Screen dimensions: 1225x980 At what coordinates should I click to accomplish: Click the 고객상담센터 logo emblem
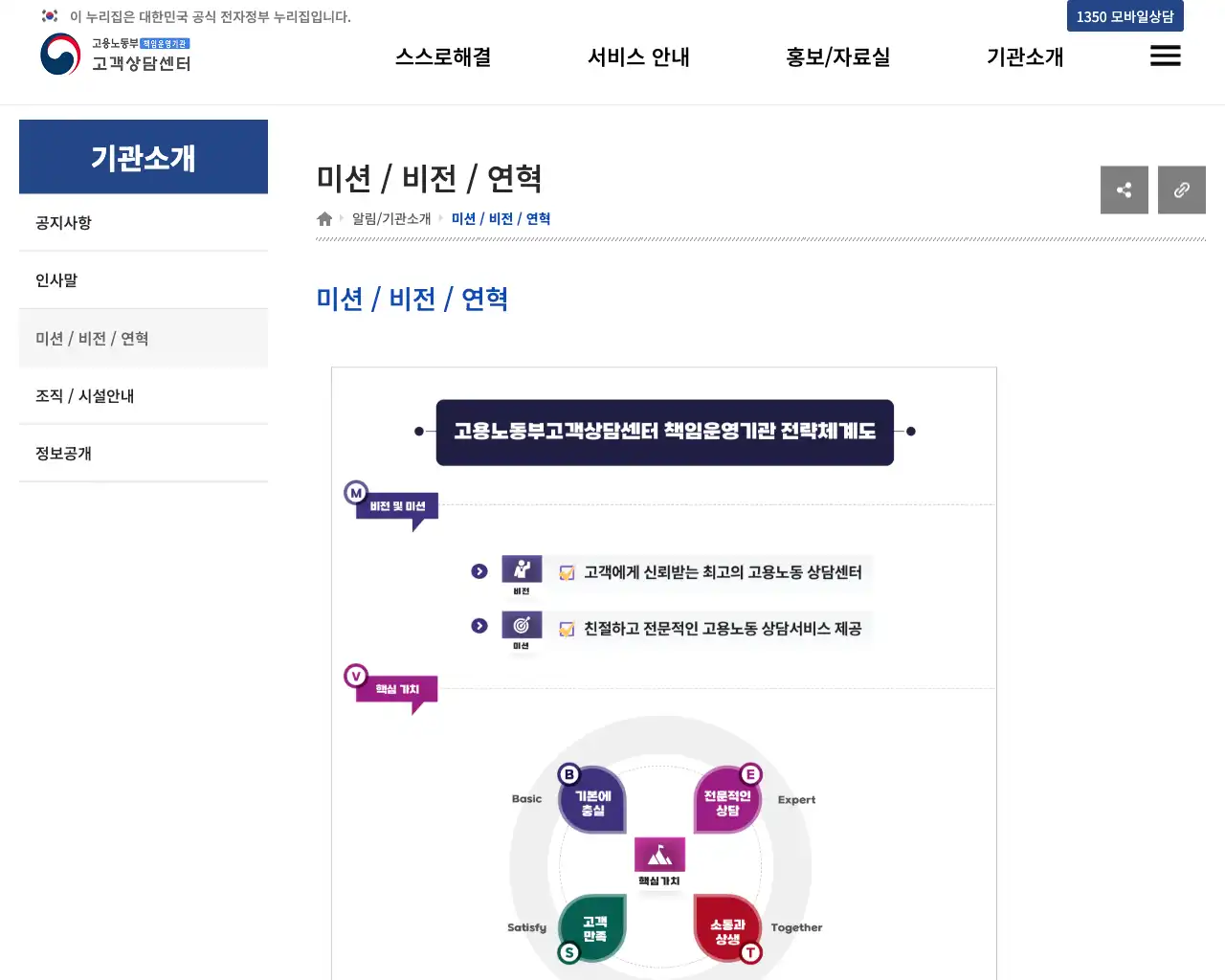point(60,55)
